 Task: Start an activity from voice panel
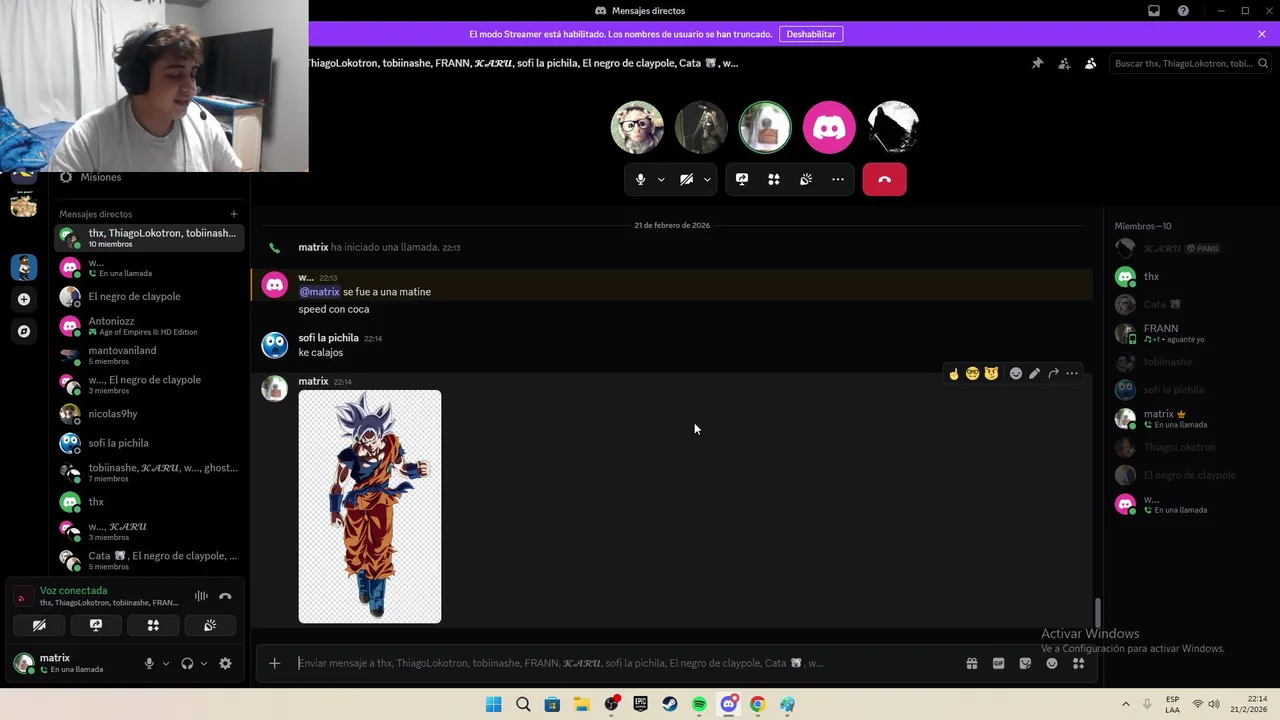click(153, 625)
